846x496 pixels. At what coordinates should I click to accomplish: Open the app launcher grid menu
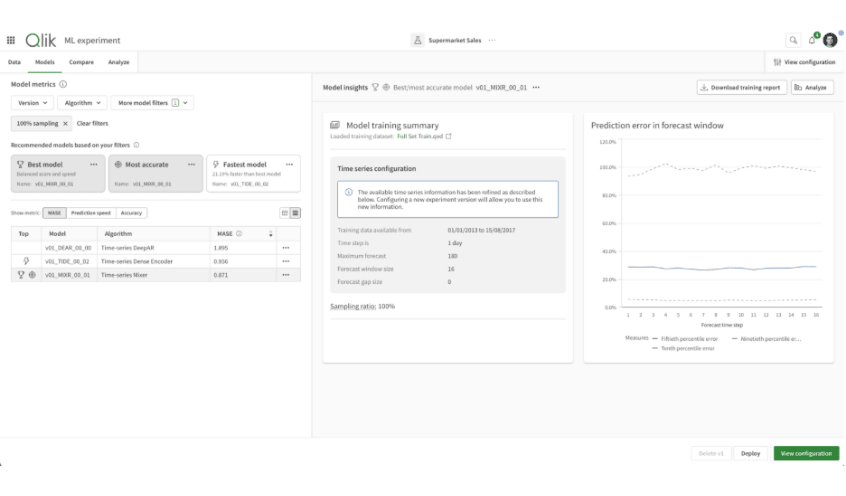pos(11,40)
